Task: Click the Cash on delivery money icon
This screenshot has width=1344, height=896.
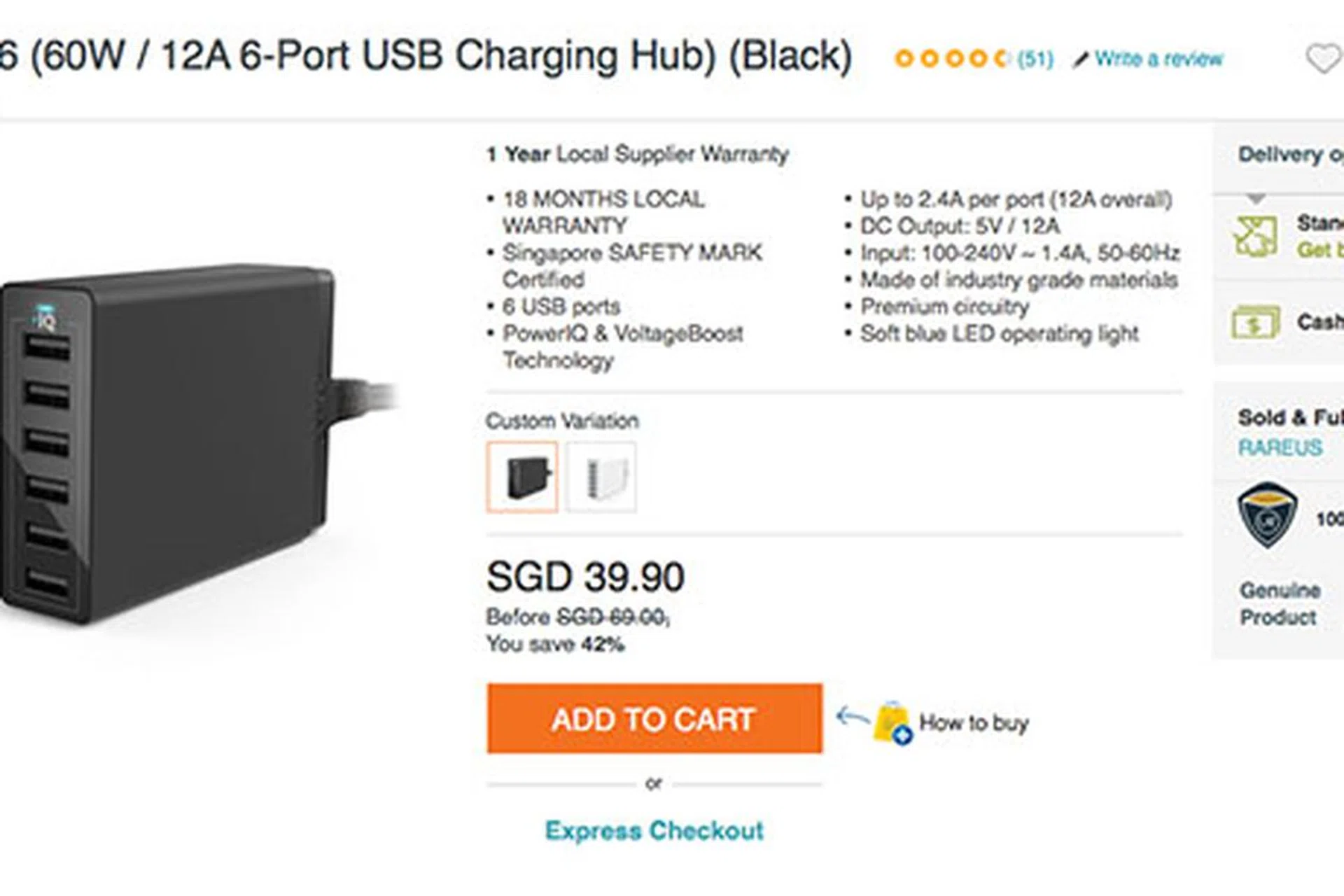Action: (1255, 322)
